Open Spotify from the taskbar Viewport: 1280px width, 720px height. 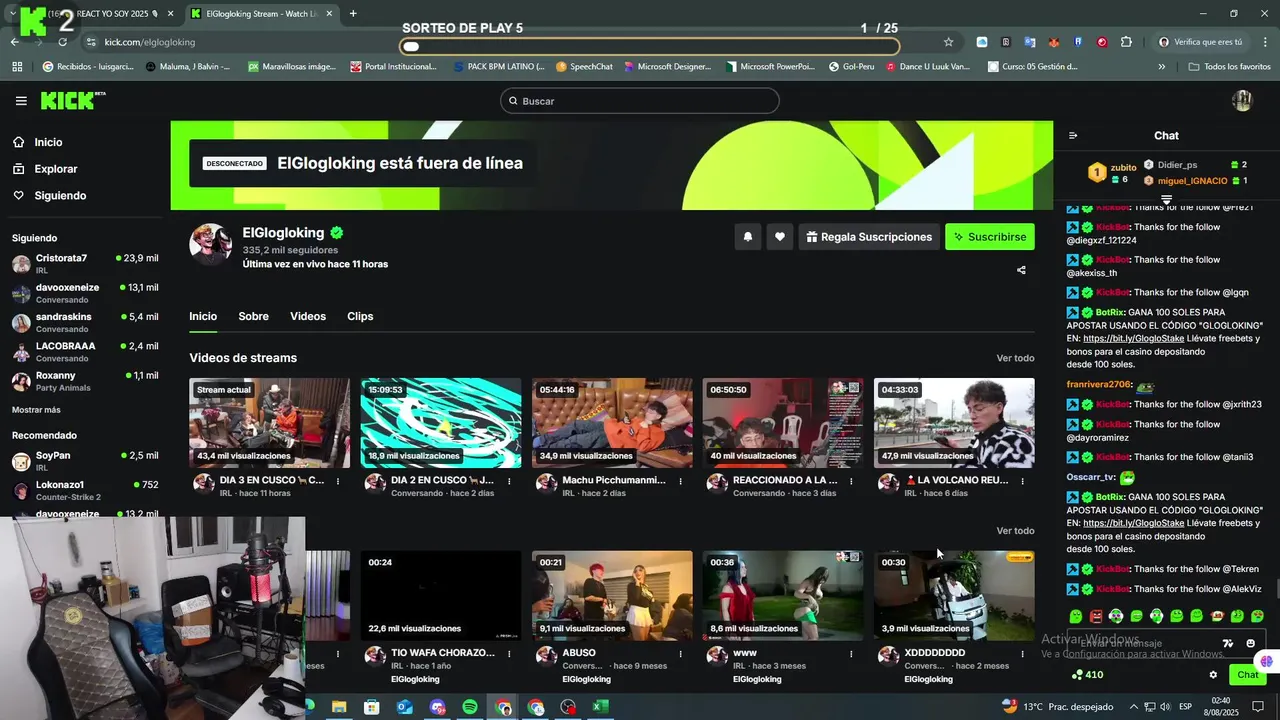470,707
